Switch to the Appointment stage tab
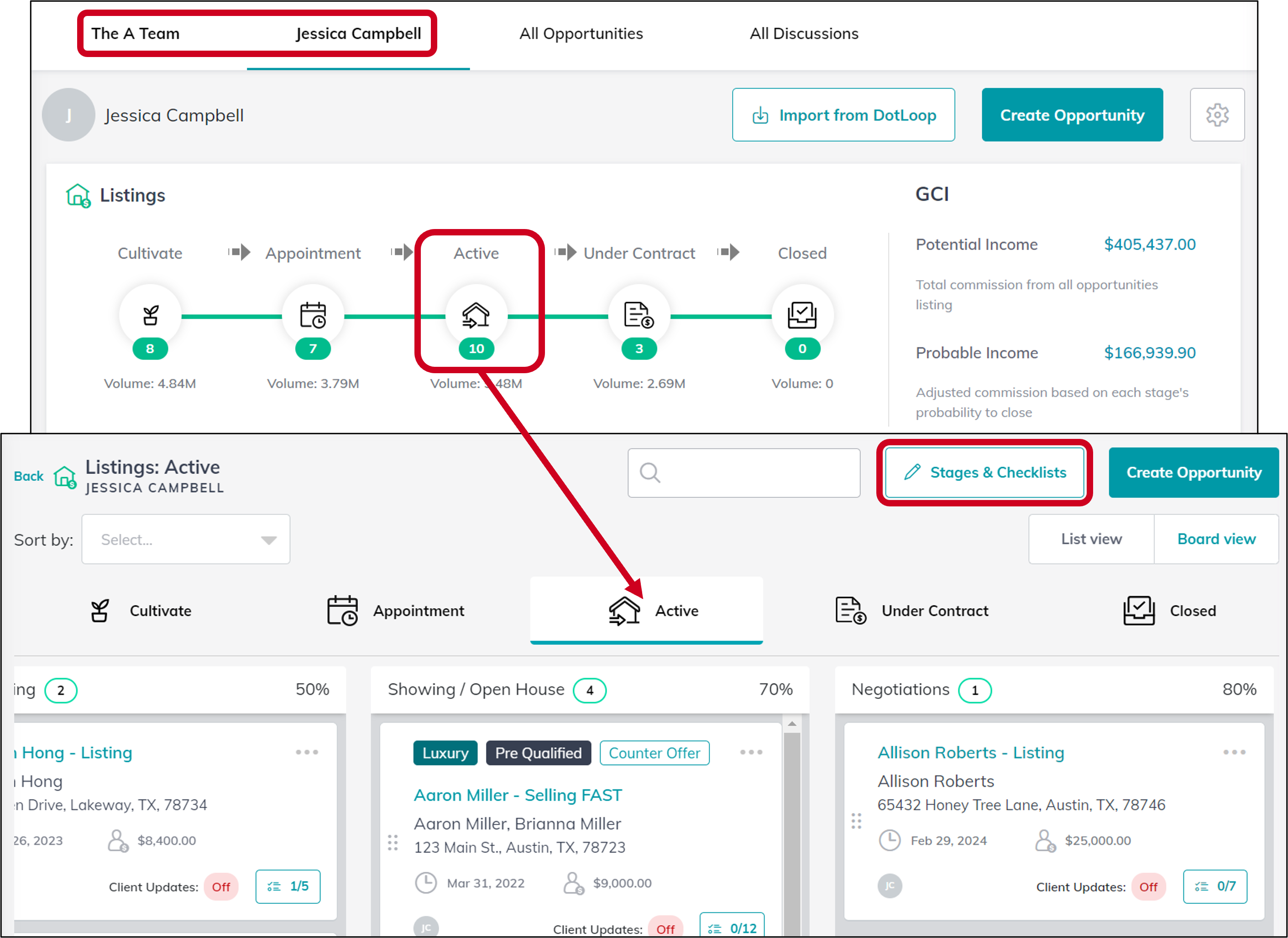This screenshot has width=1288, height=938. tap(396, 610)
